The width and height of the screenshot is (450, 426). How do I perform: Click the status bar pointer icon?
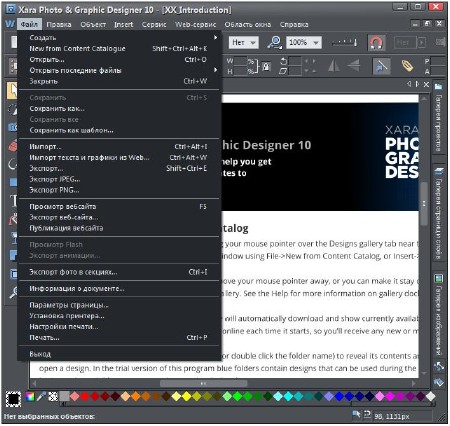[356, 414]
